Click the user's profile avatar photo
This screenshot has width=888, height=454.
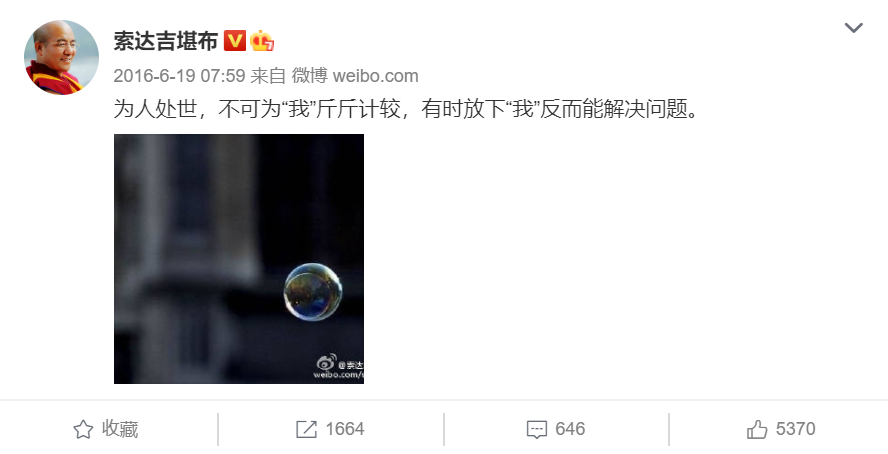(61, 57)
